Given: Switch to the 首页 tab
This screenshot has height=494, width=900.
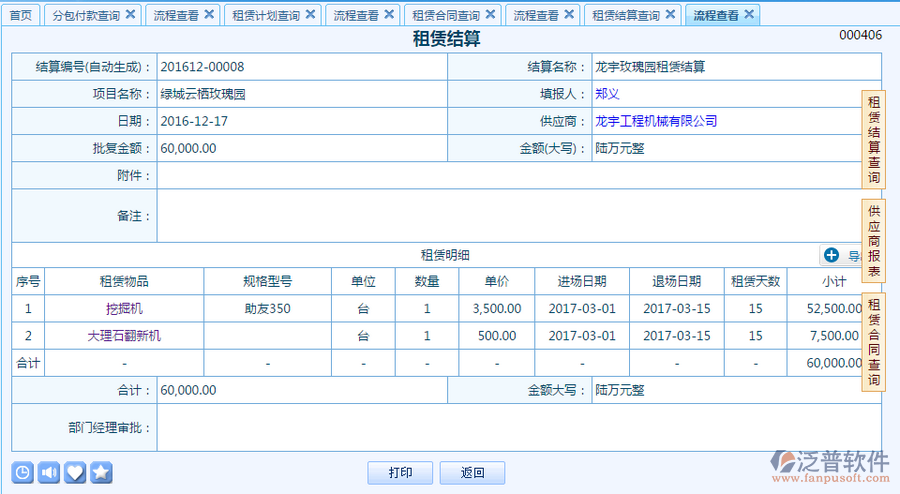Looking at the screenshot, I should pyautogui.click(x=21, y=15).
